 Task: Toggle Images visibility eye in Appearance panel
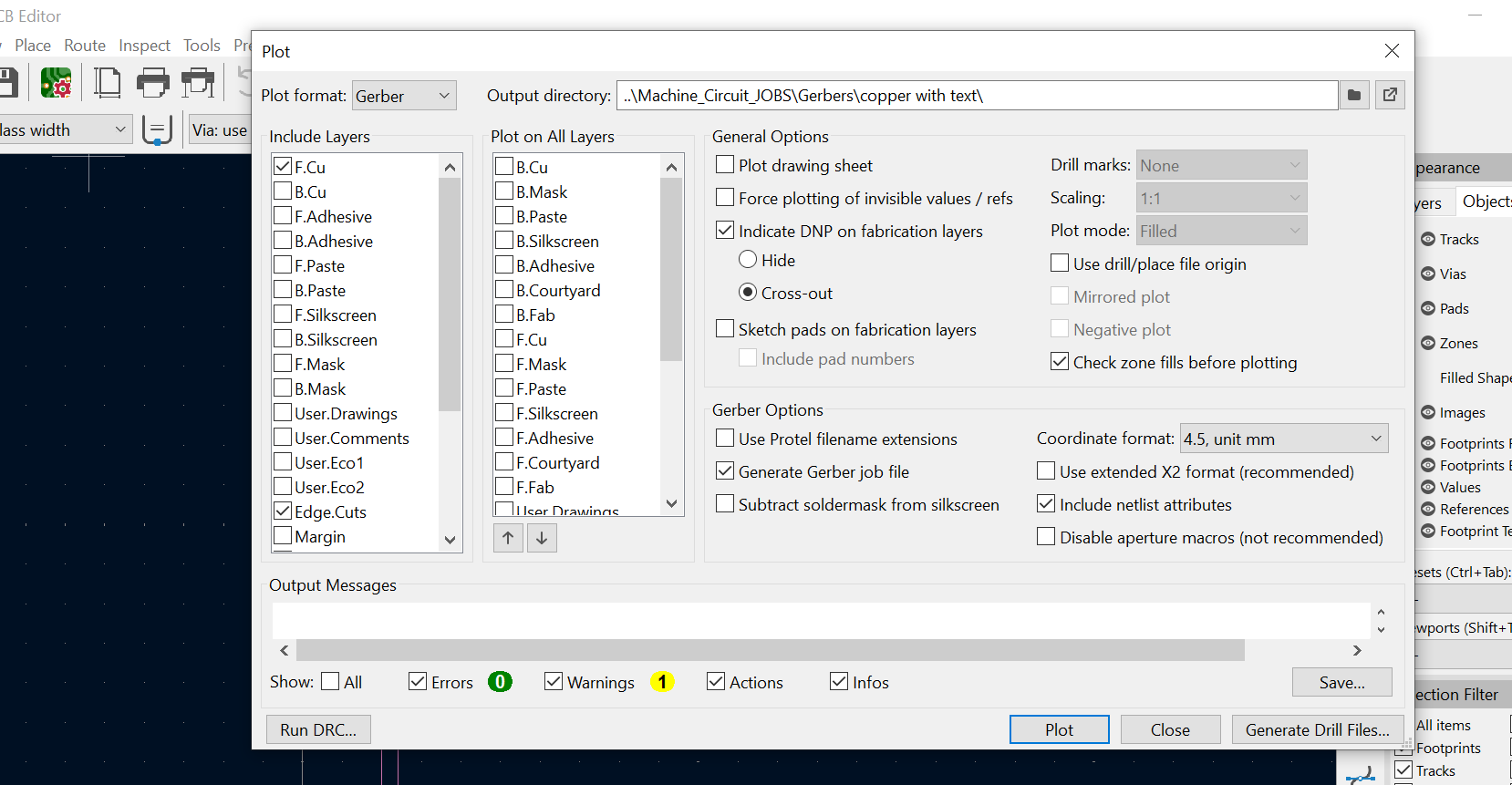pos(1428,413)
